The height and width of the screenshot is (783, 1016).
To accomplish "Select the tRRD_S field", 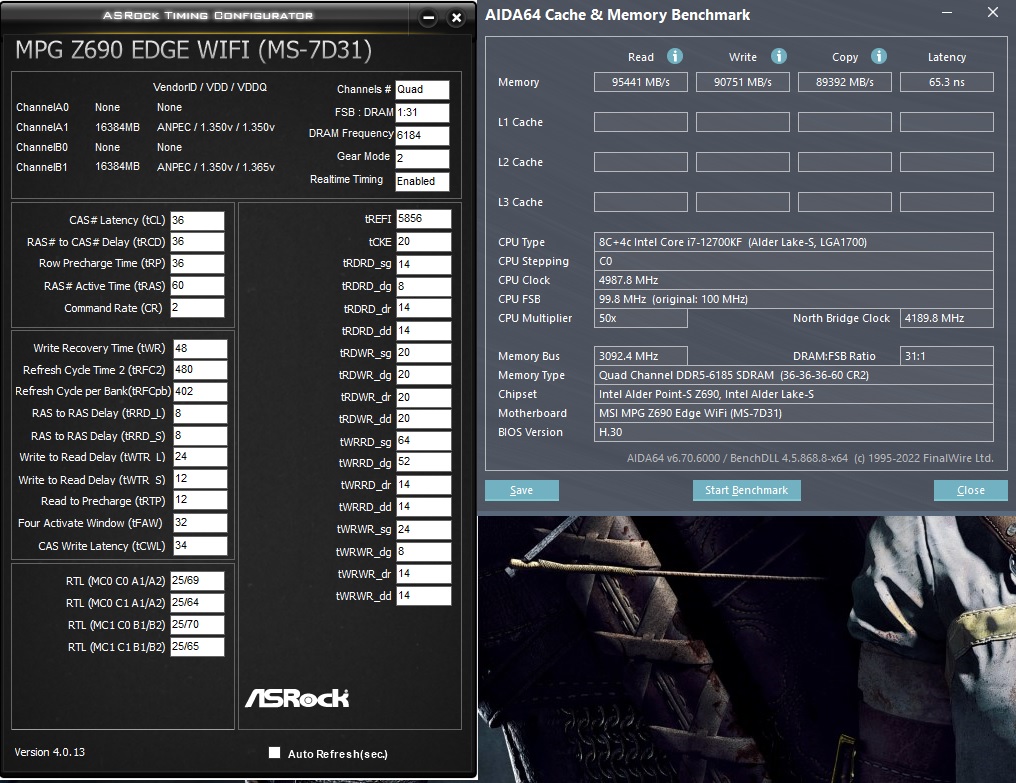I will pyautogui.click(x=200, y=436).
